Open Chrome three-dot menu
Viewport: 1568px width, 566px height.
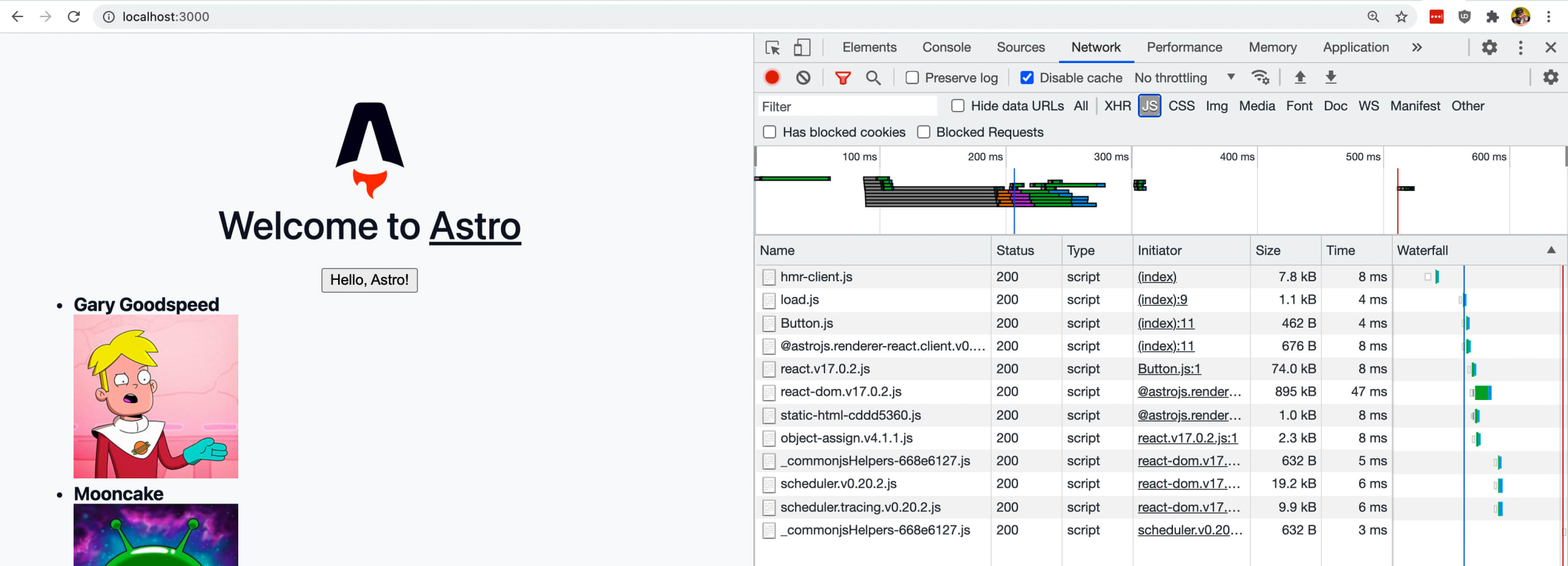coord(1549,17)
